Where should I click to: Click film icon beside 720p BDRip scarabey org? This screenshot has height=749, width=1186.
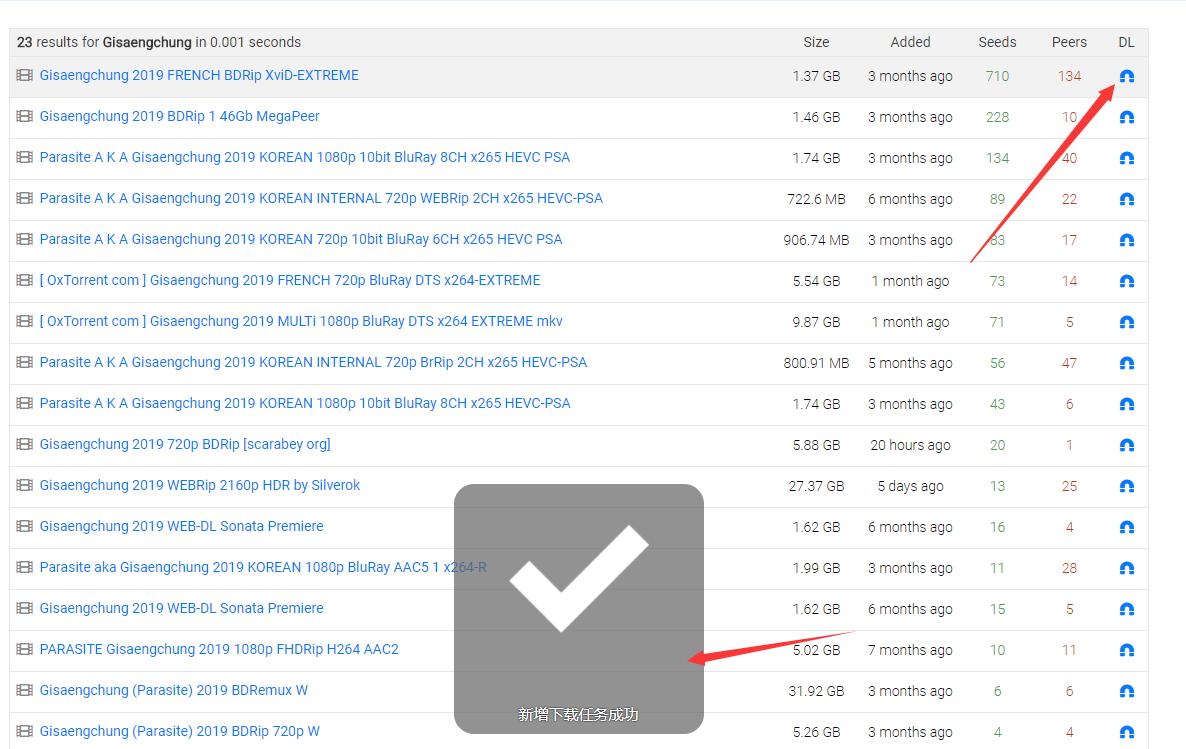click(24, 444)
